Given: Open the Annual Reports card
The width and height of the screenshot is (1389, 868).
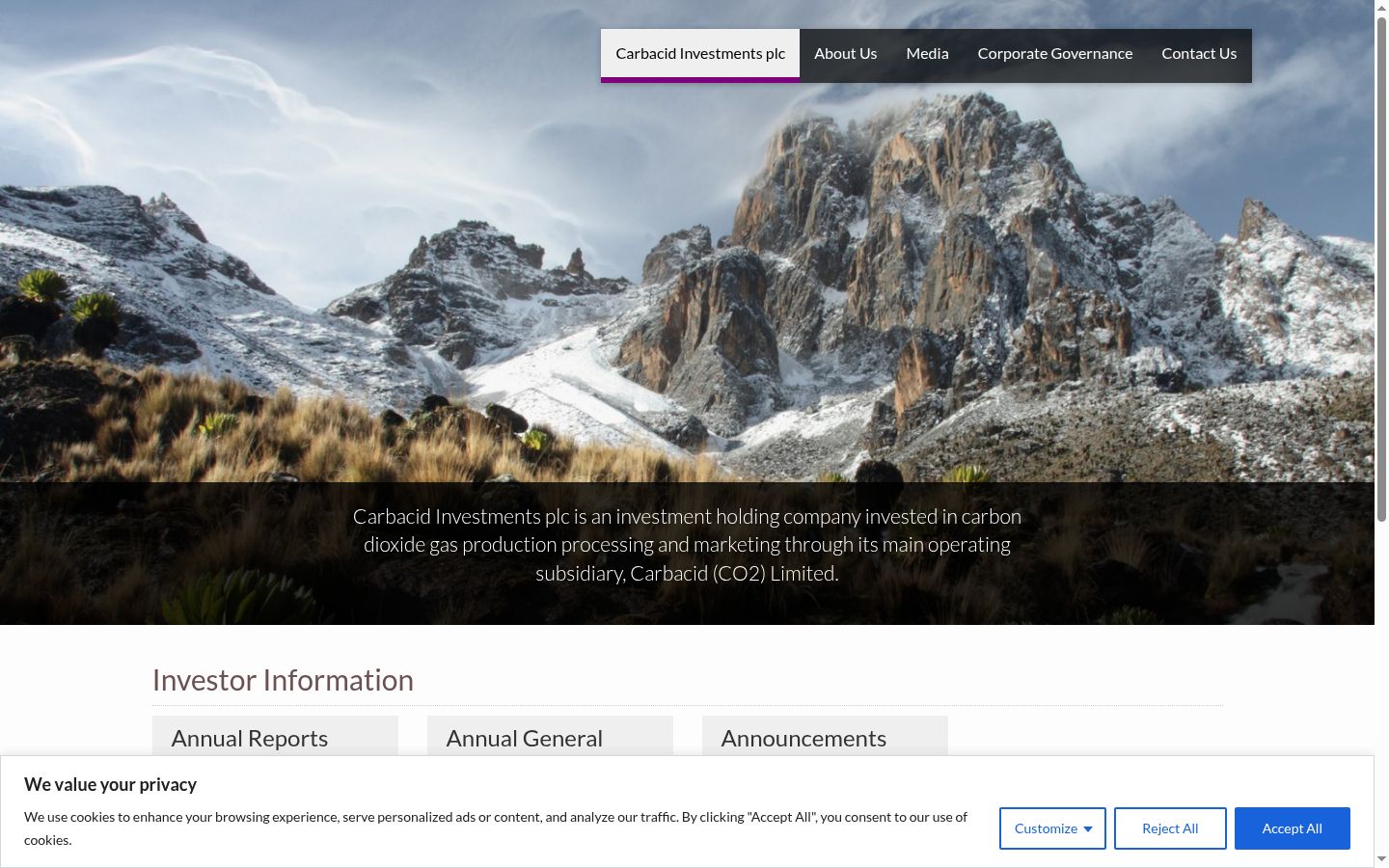Looking at the screenshot, I should (x=275, y=737).
